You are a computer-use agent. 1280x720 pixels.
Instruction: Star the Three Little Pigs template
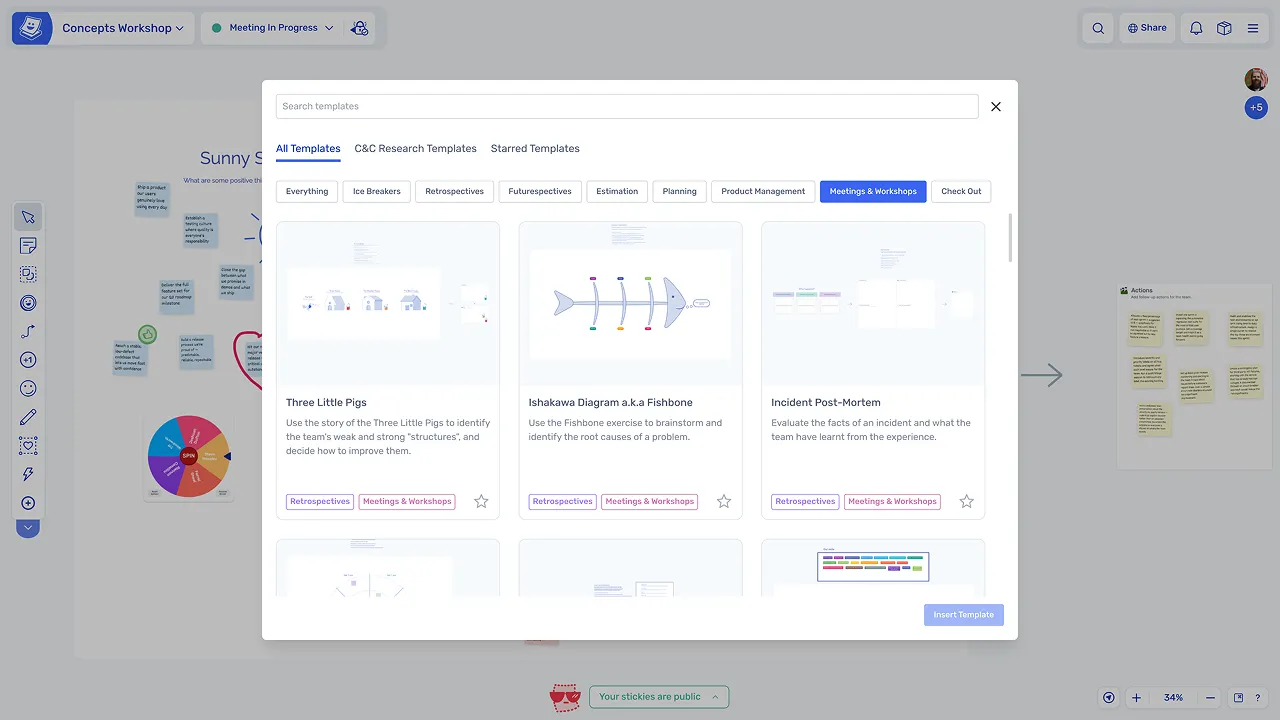(x=481, y=501)
